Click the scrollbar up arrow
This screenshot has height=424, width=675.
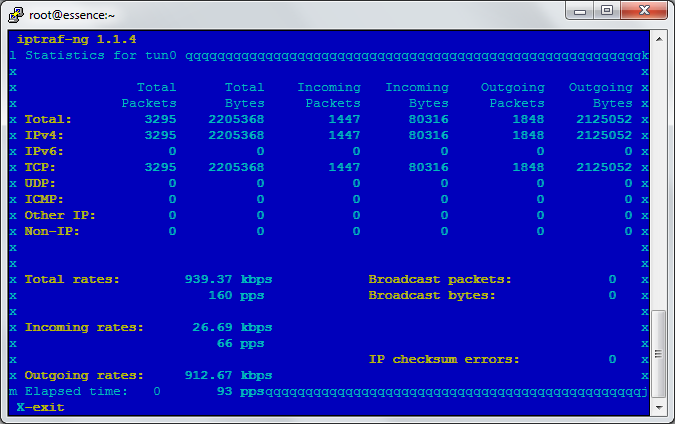[659, 37]
